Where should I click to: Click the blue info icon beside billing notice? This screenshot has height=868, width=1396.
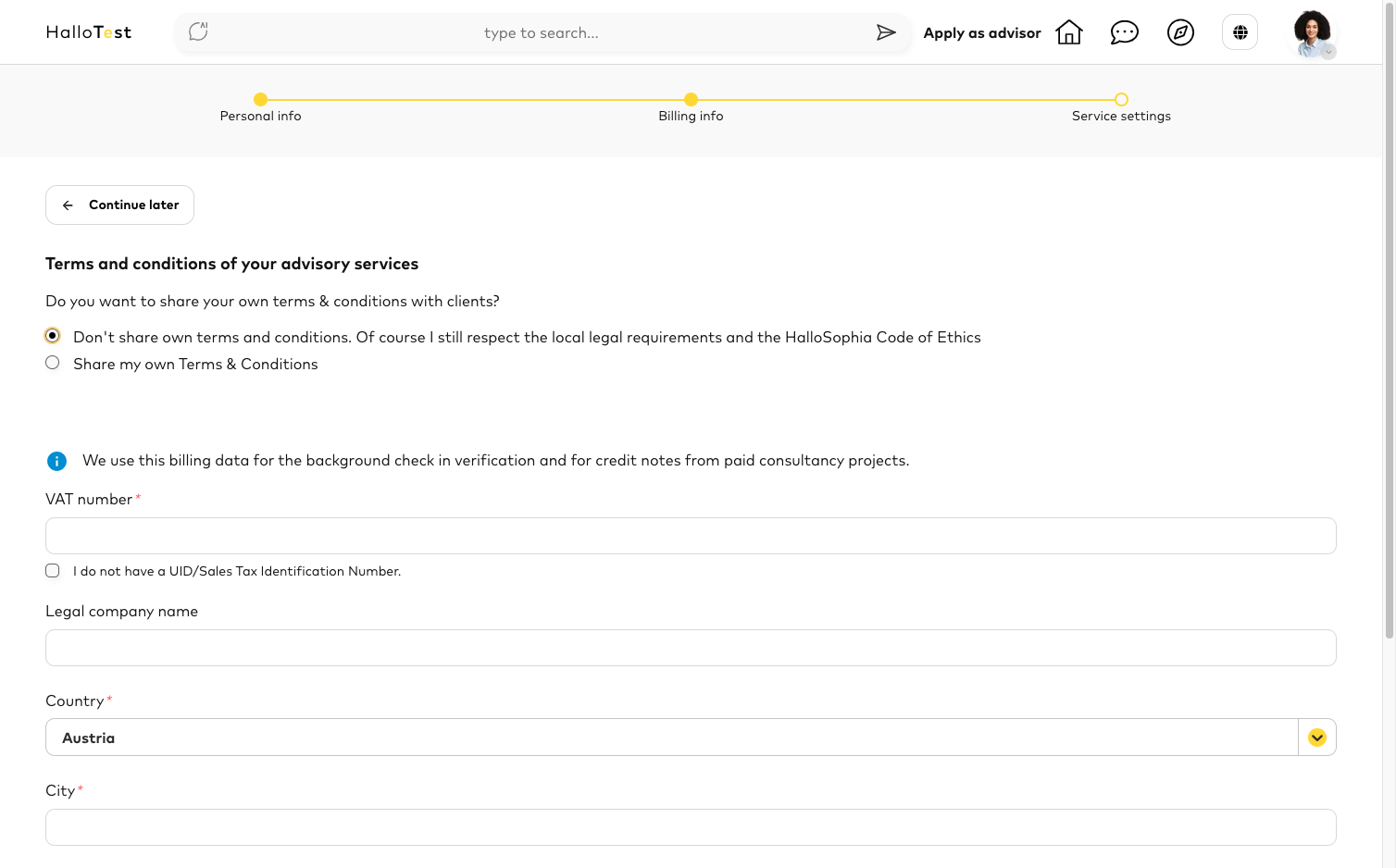56,461
